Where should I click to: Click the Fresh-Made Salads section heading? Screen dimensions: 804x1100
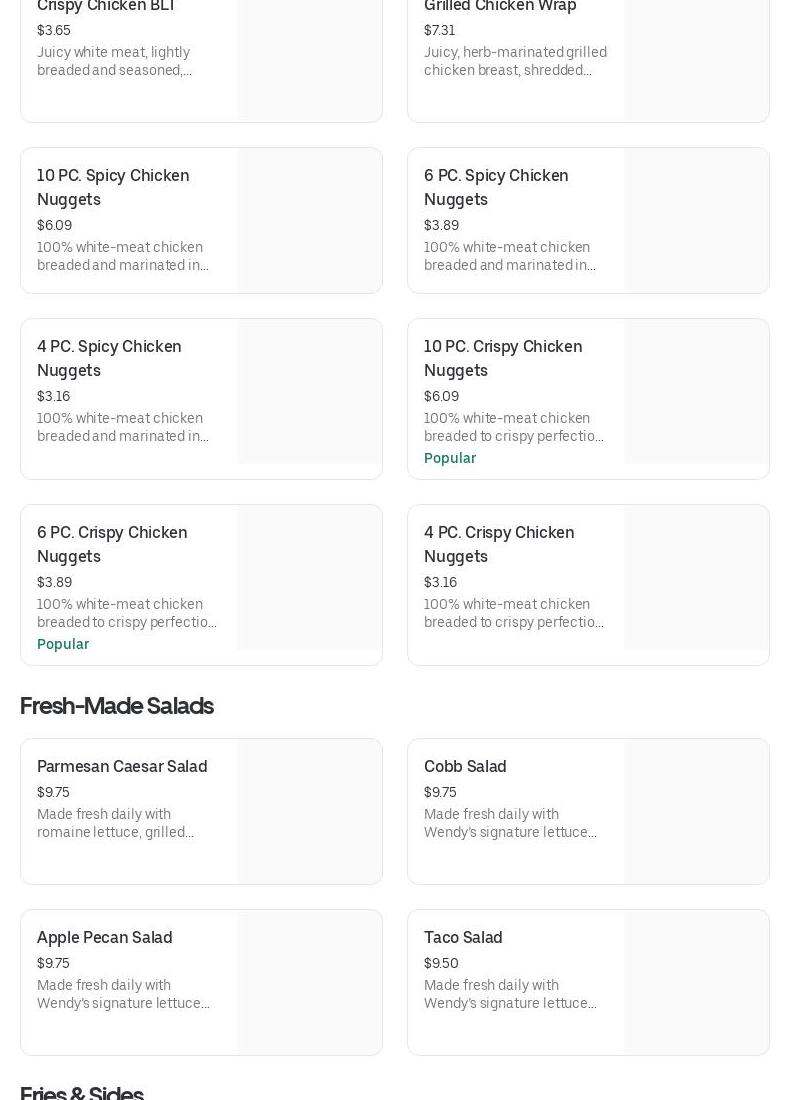[x=117, y=706]
